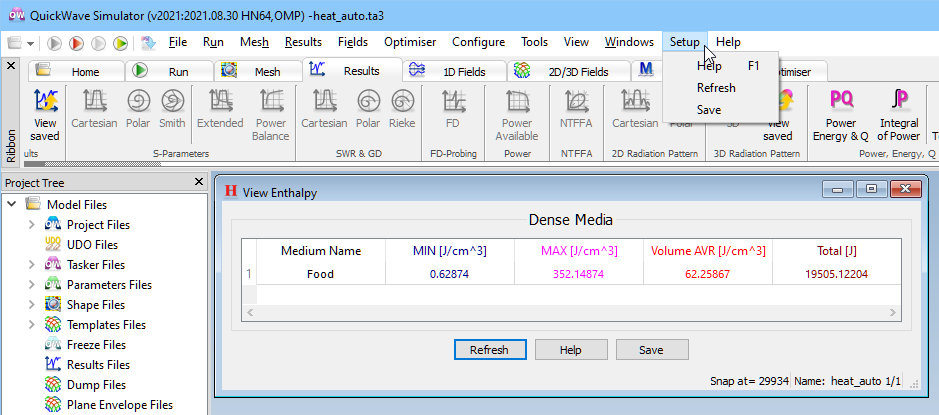The width and height of the screenshot is (939, 415).
Task: Click the third gray circle toolbar icon
Action: pos(98,43)
